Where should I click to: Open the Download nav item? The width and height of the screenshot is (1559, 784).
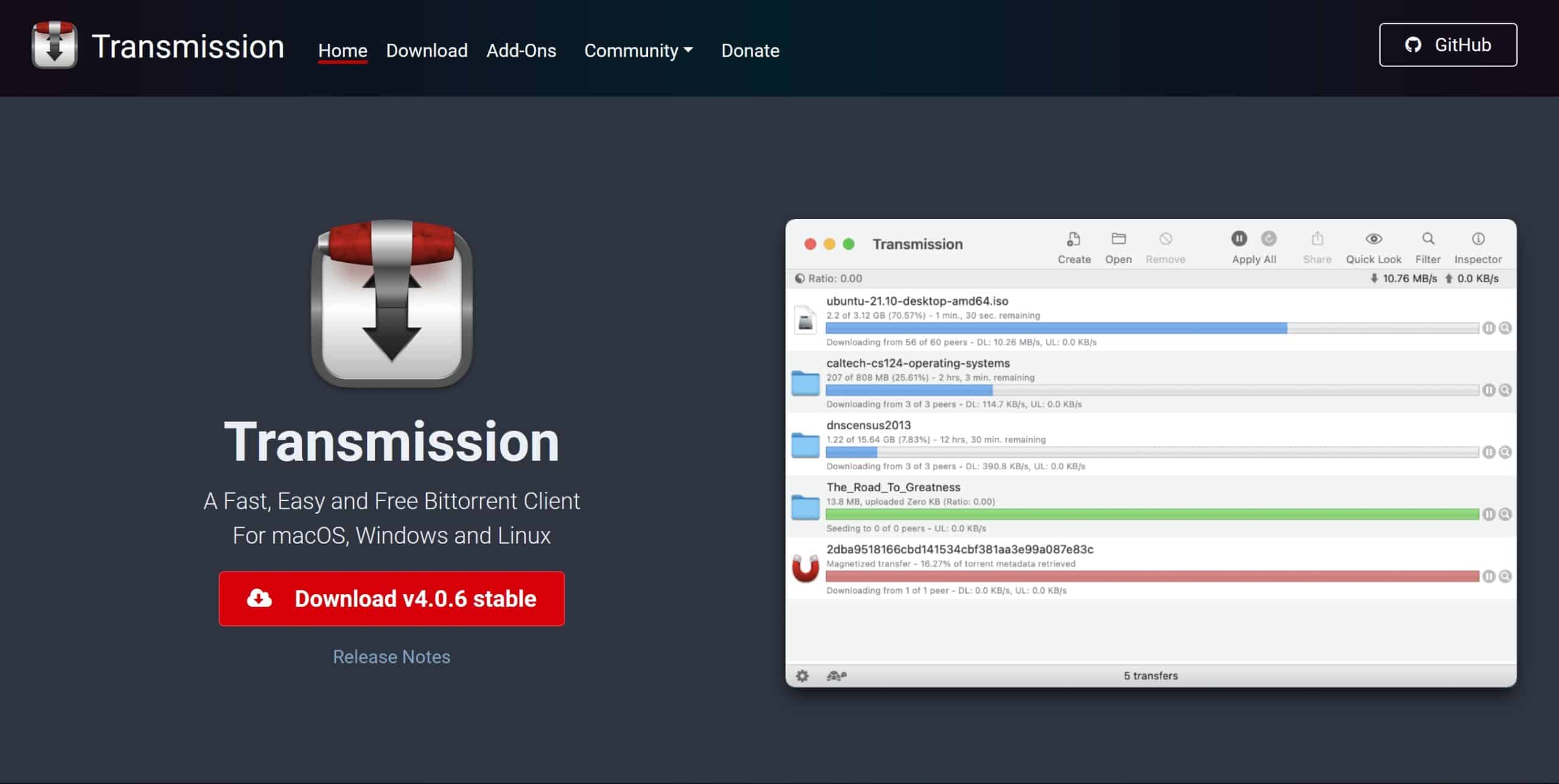coord(427,51)
